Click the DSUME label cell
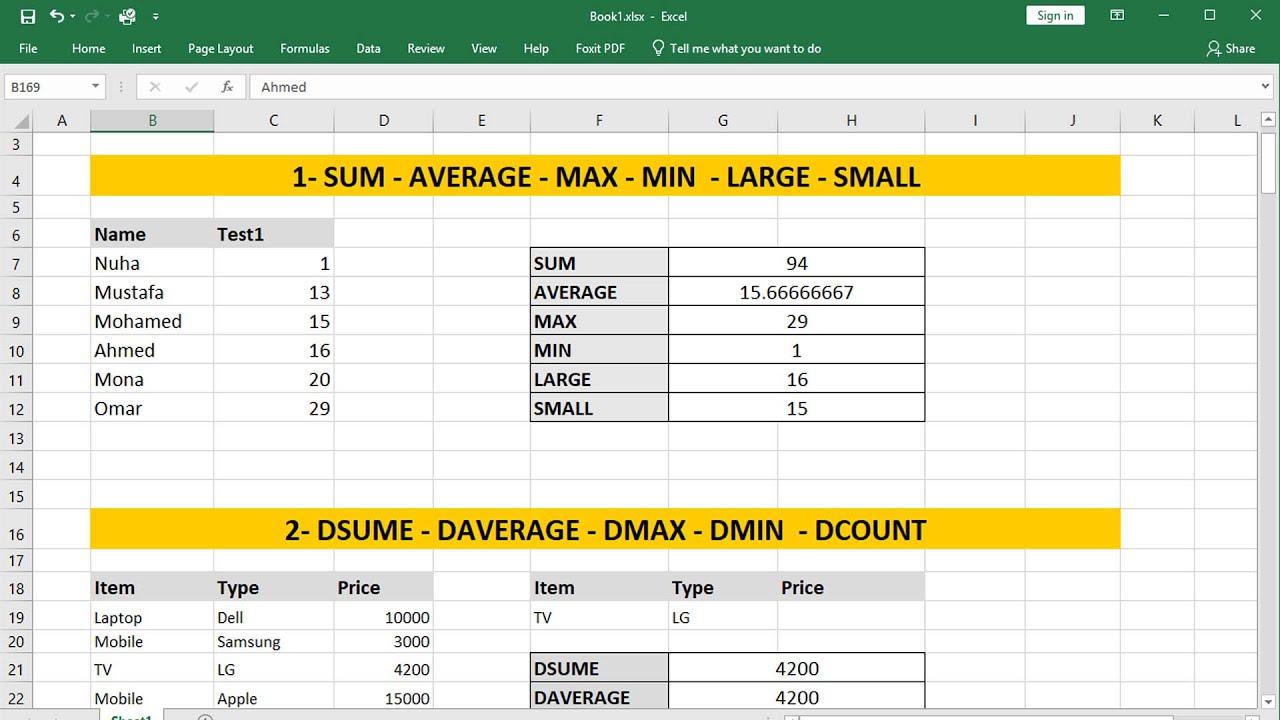Image resolution: width=1280 pixels, height=720 pixels. pyautogui.click(x=599, y=668)
